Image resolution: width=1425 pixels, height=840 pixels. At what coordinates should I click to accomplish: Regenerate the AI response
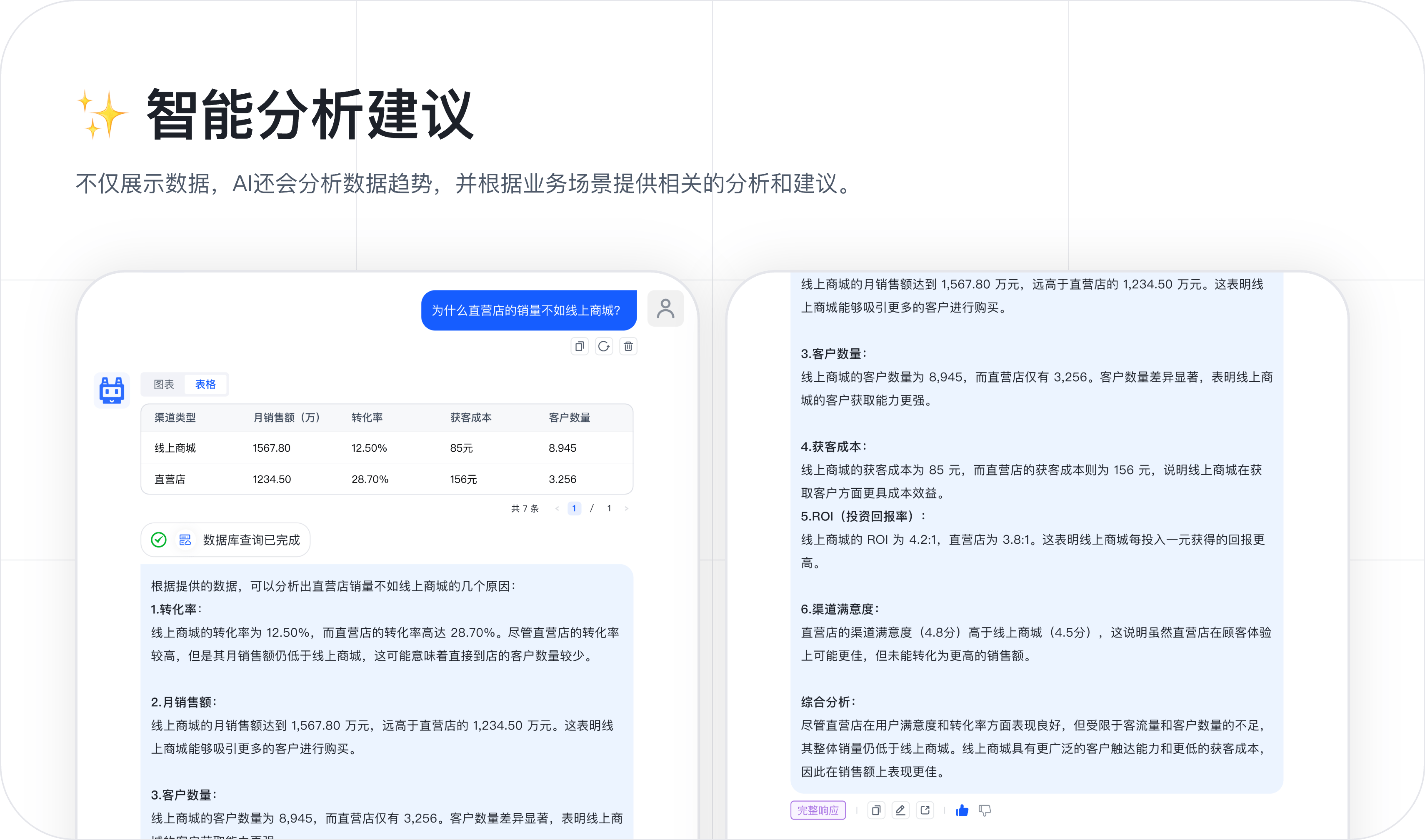click(604, 346)
